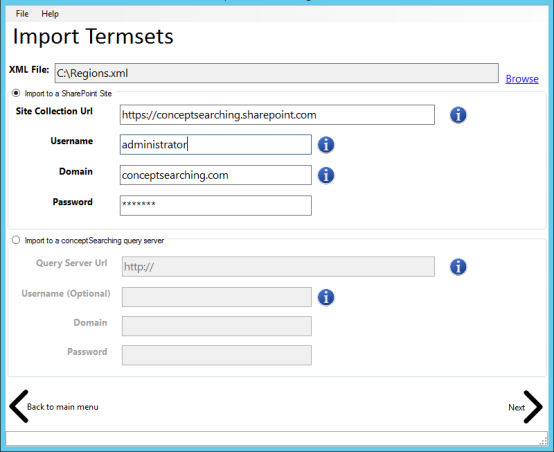Click the SharePoint Password field
554x452 pixels.
[x=216, y=205]
